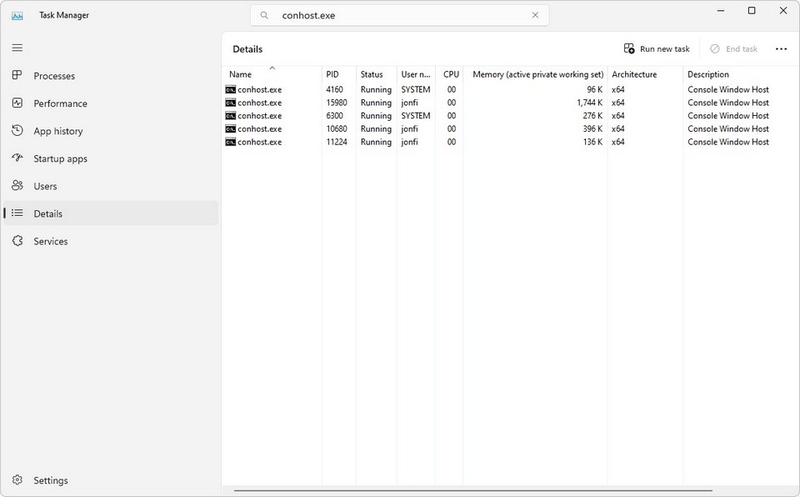Click the 1,744 K memory value
The height and width of the screenshot is (497, 800).
coord(590,103)
